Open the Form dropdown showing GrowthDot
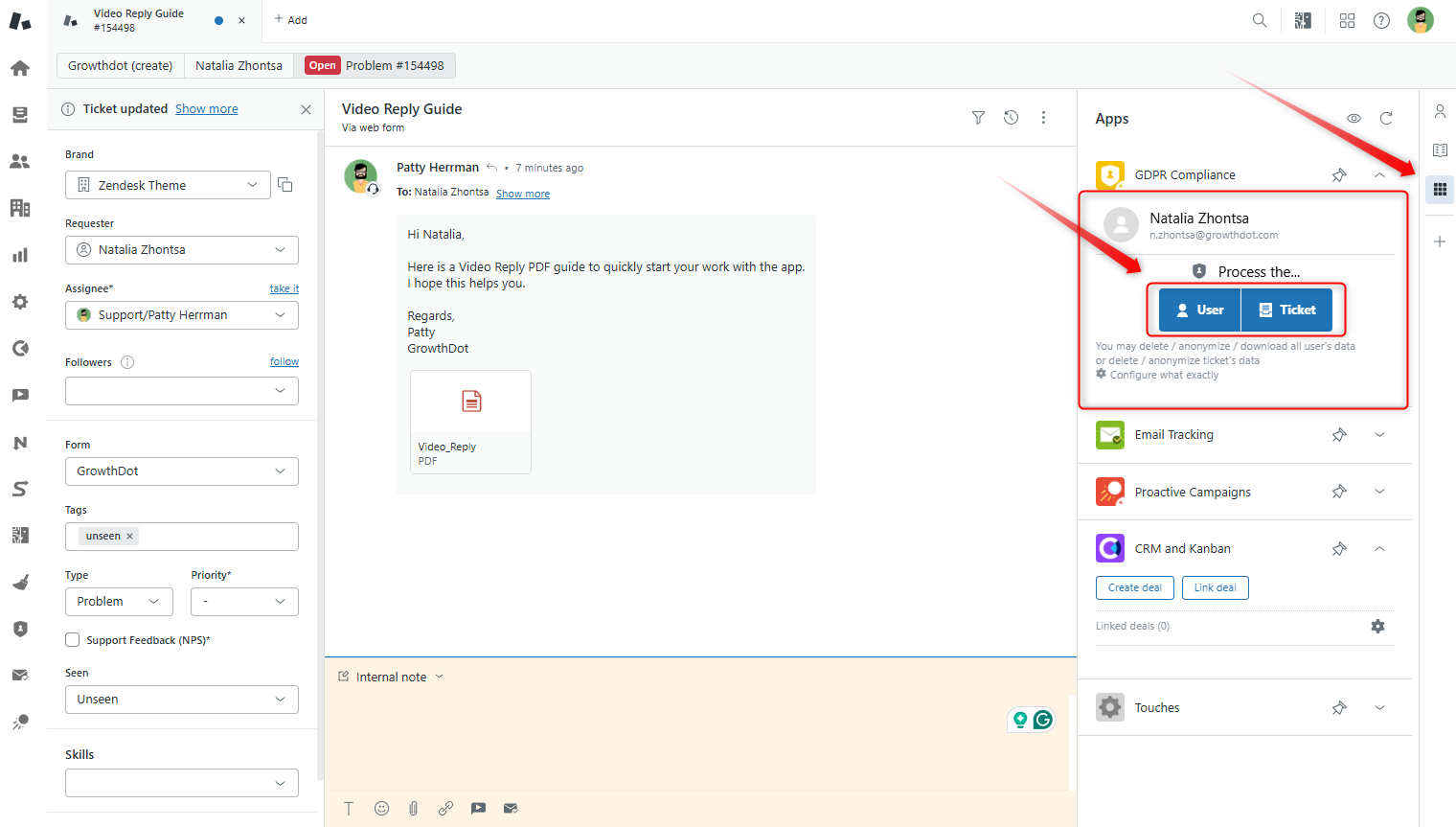The image size is (1456, 827). (182, 471)
